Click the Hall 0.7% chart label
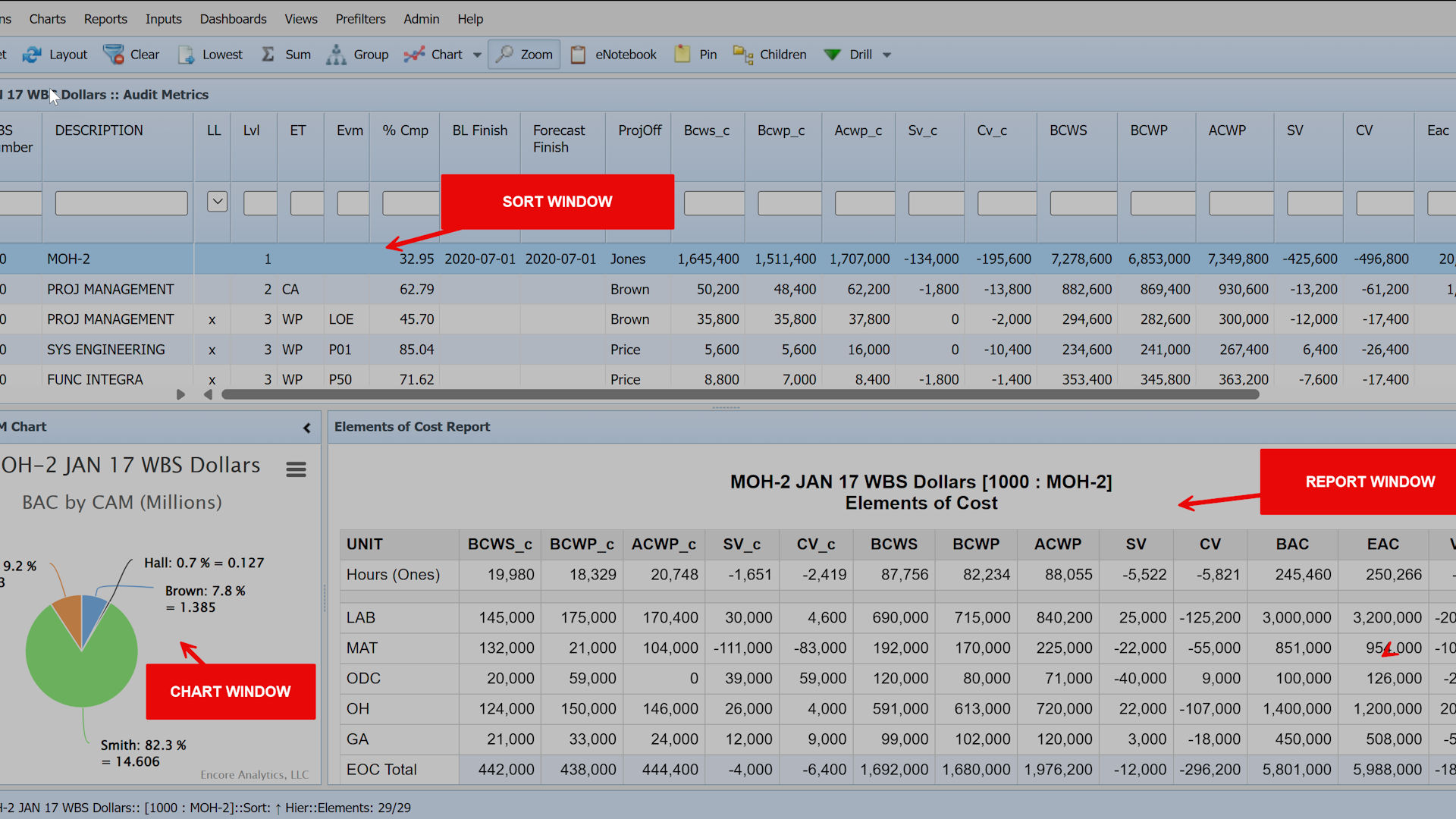Image resolution: width=1456 pixels, height=819 pixels. pyautogui.click(x=204, y=563)
